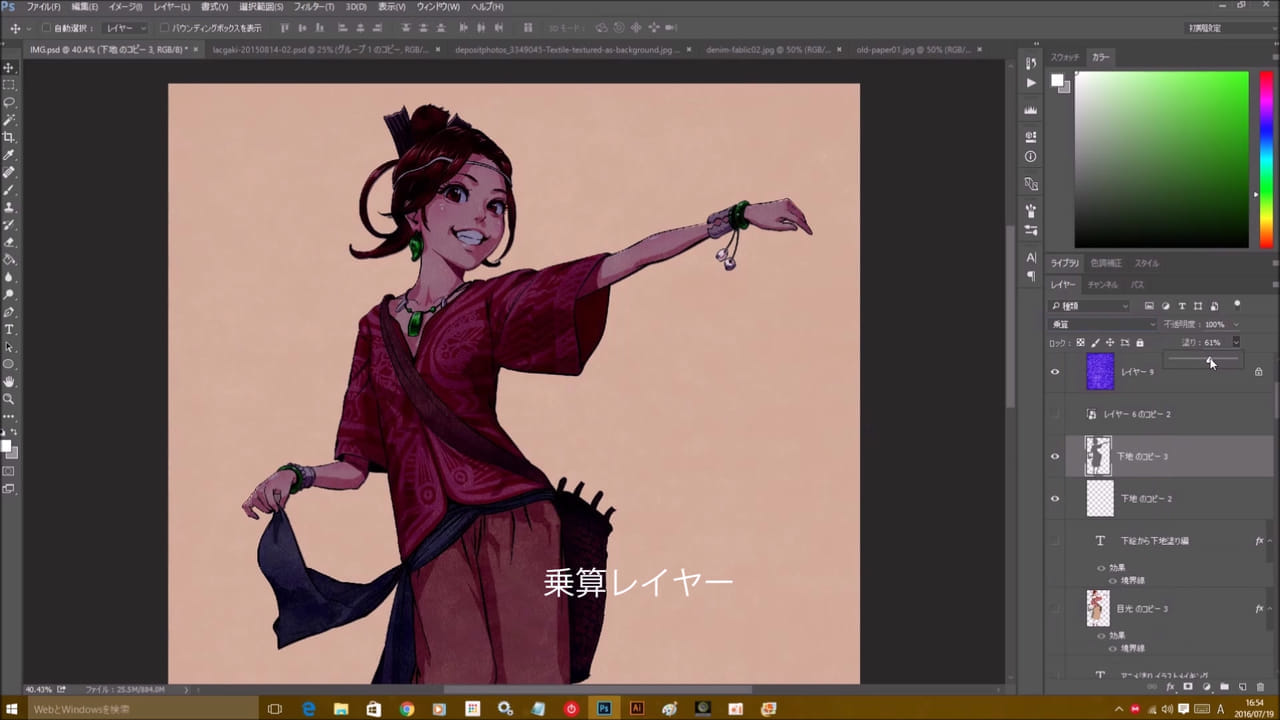The image size is (1280, 720).
Task: Click the add layer style fx icon
Action: coord(1170,687)
